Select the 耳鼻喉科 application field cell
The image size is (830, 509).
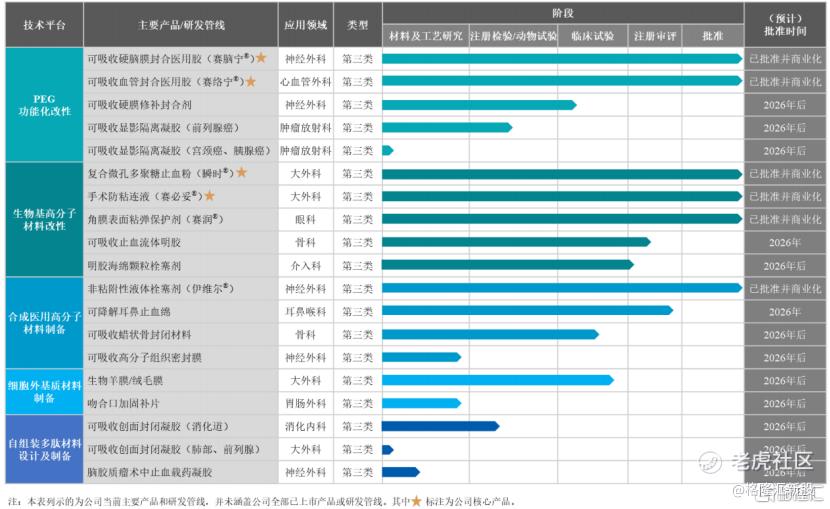[x=305, y=312]
